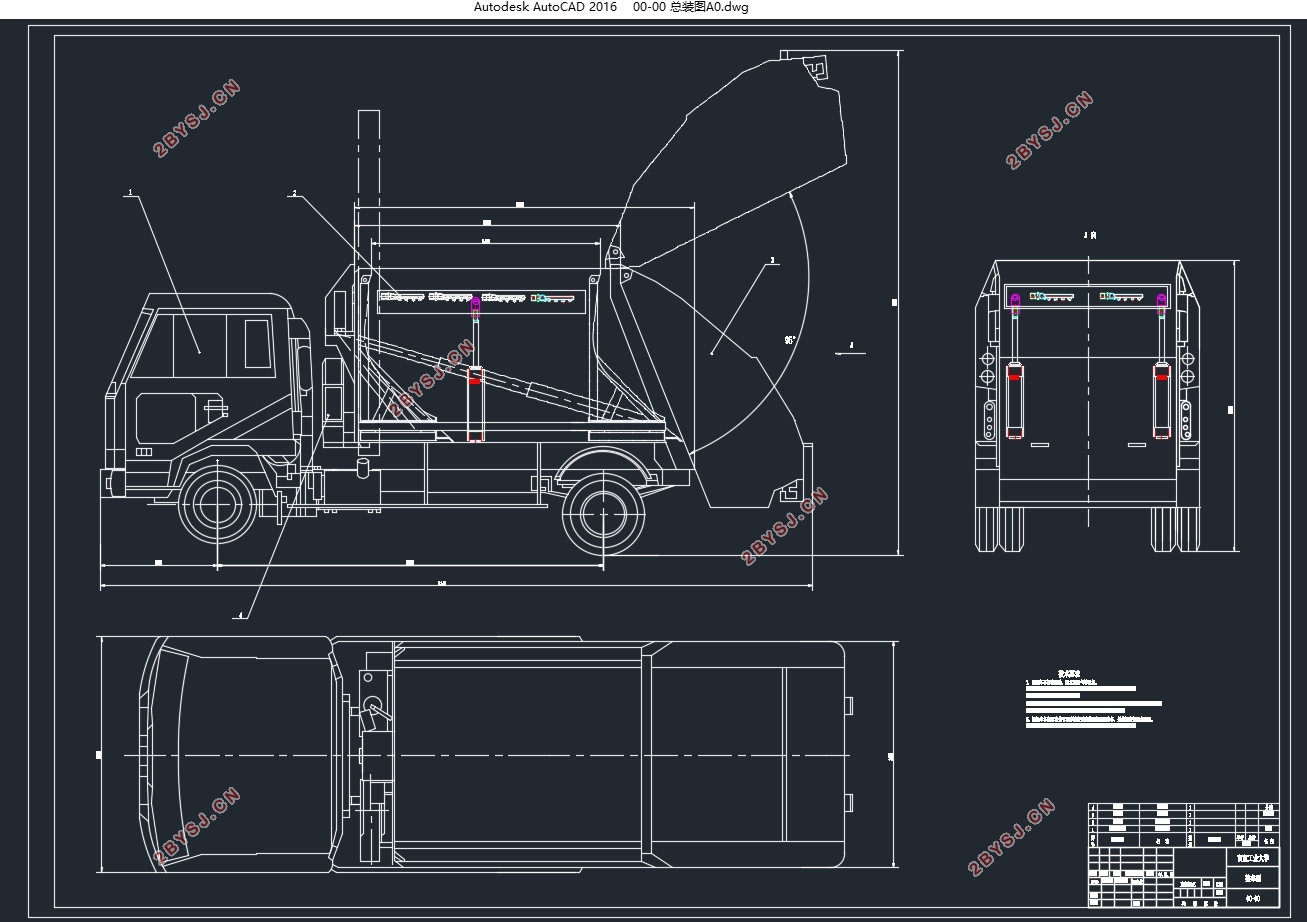
Task: Click the view direction arrow labeled A
Action: (850, 351)
